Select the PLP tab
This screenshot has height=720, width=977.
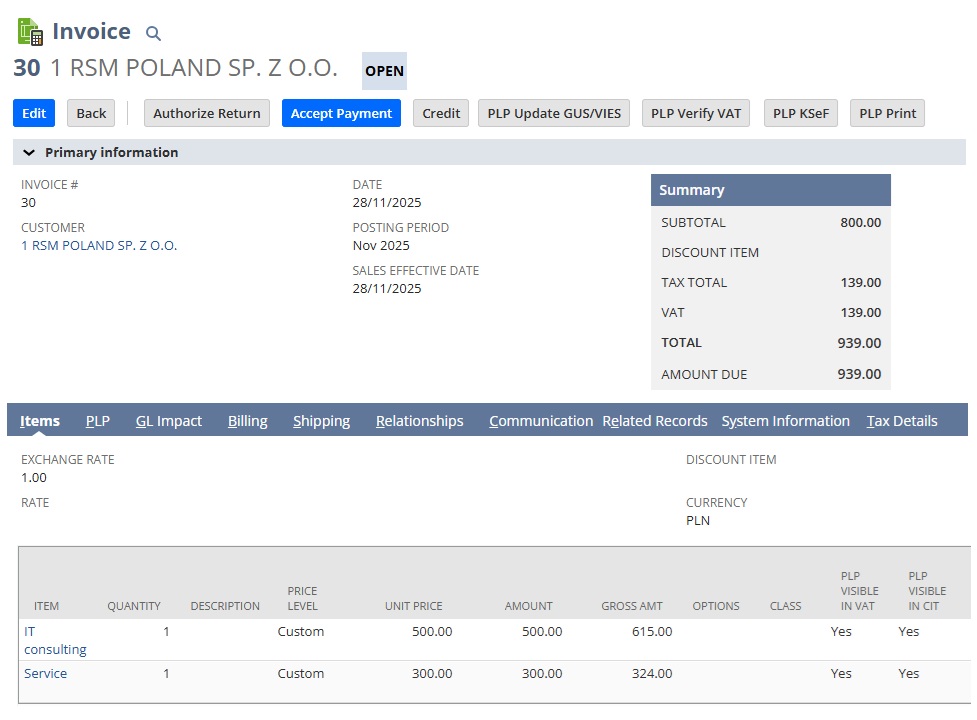tap(97, 420)
